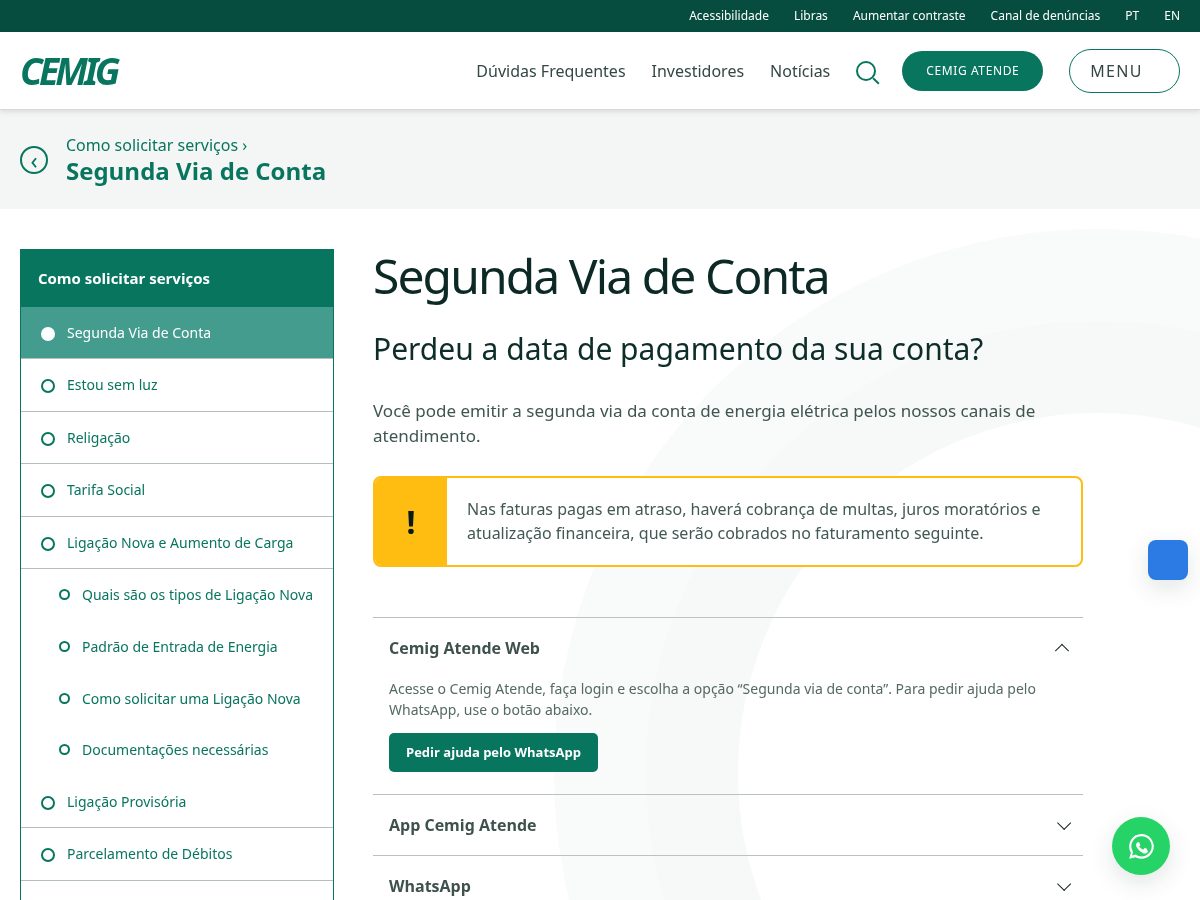Open Notícias in top navigation
Viewport: 1200px width, 900px height.
pyautogui.click(x=800, y=71)
